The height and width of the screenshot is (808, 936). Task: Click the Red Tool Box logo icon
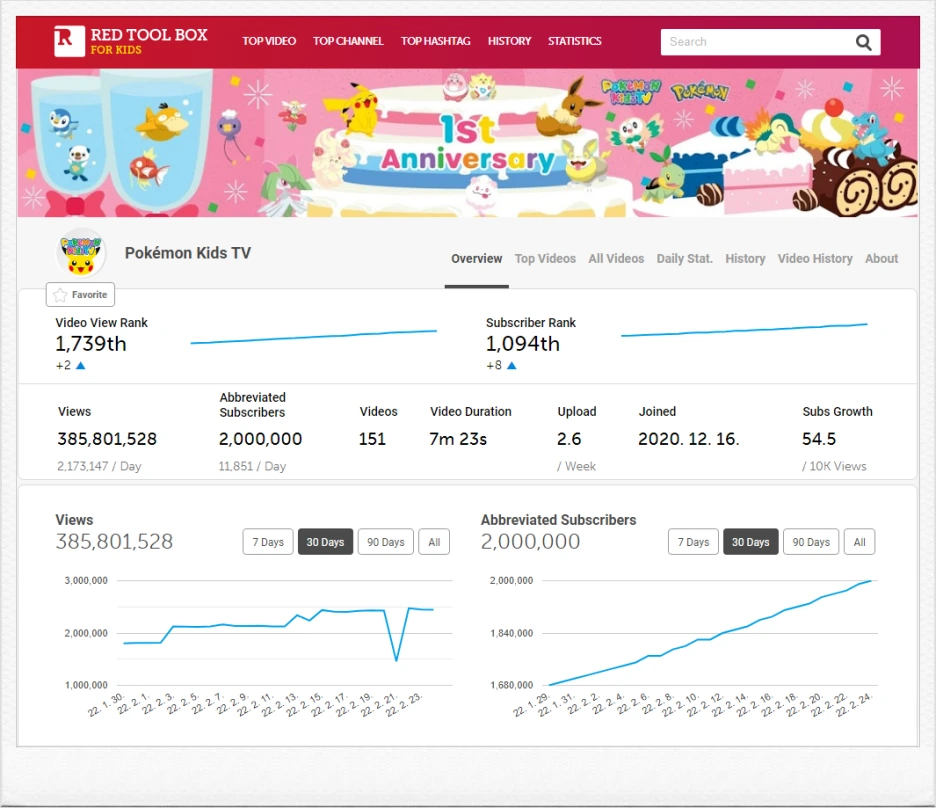coord(69,41)
